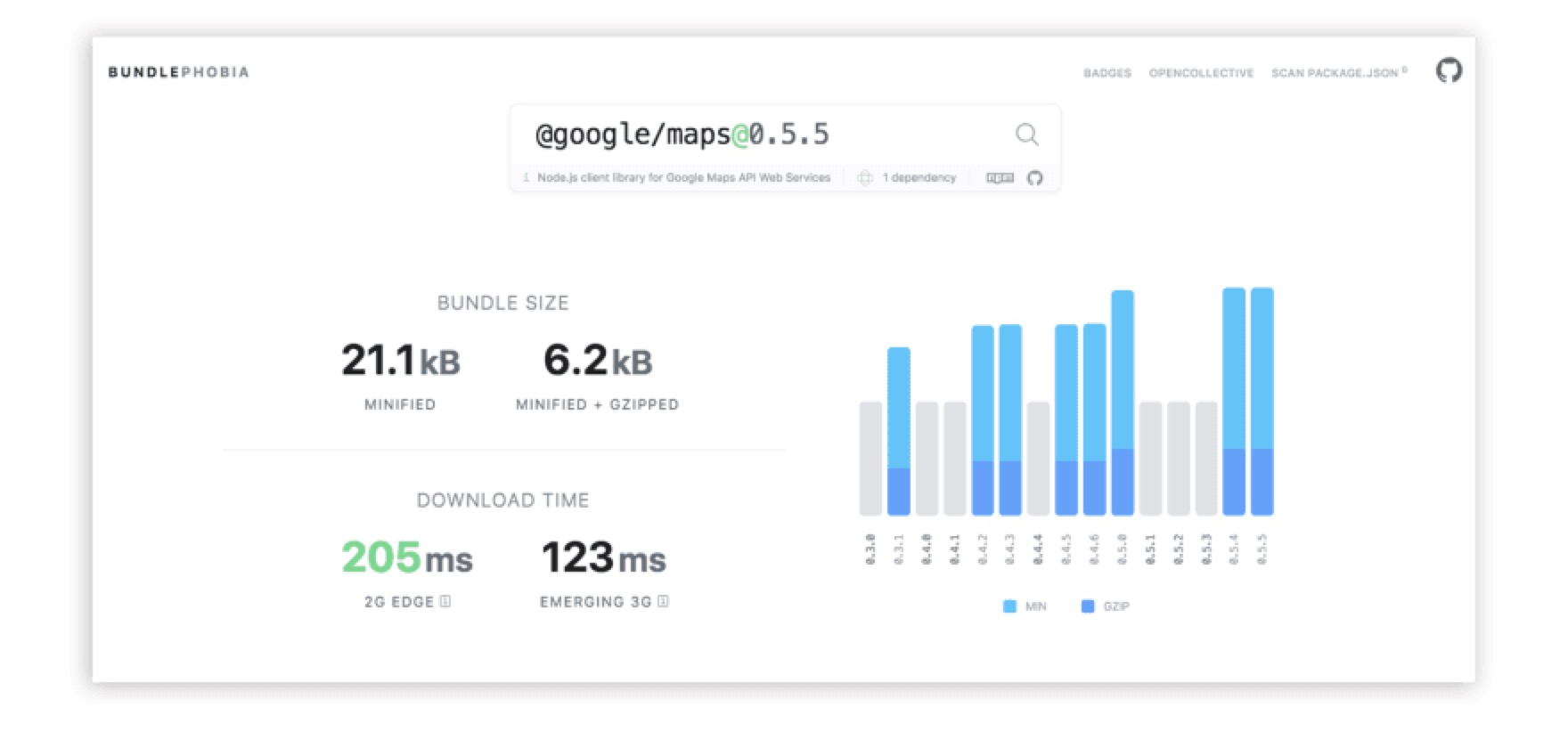1568x732 pixels.
Task: Click the '1 dependency' text
Action: (x=919, y=178)
